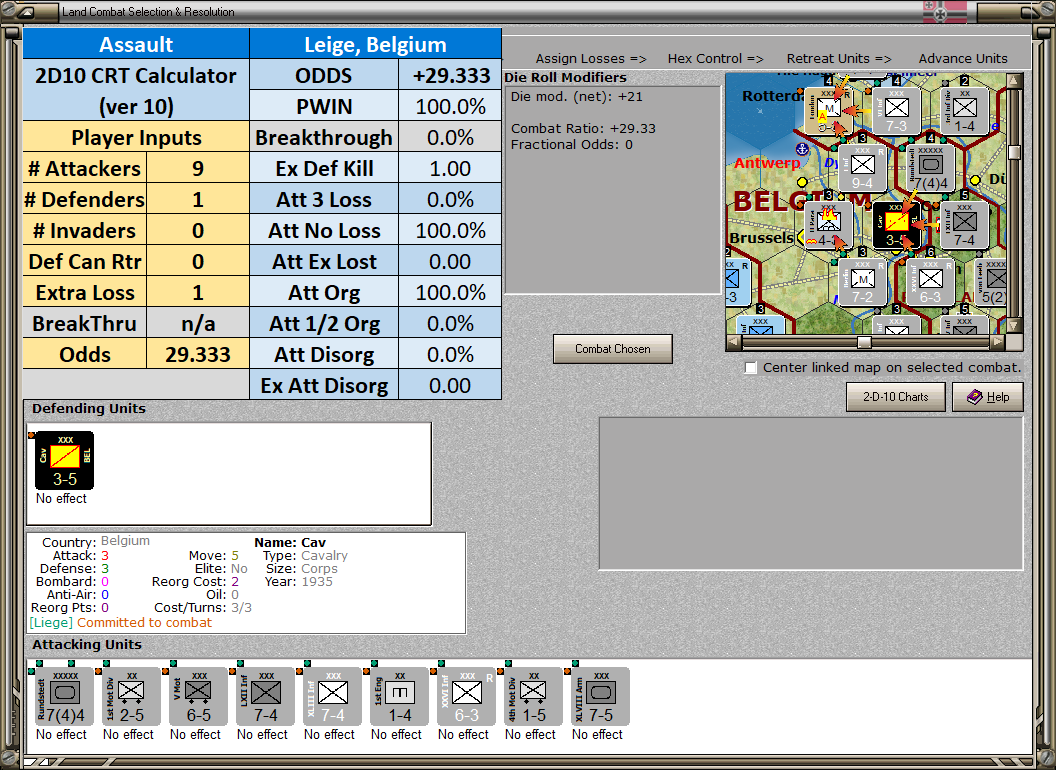The height and width of the screenshot is (770, 1056).
Task: Click Rundstedt 7(4)4 counter on the map
Action: [x=931, y=168]
